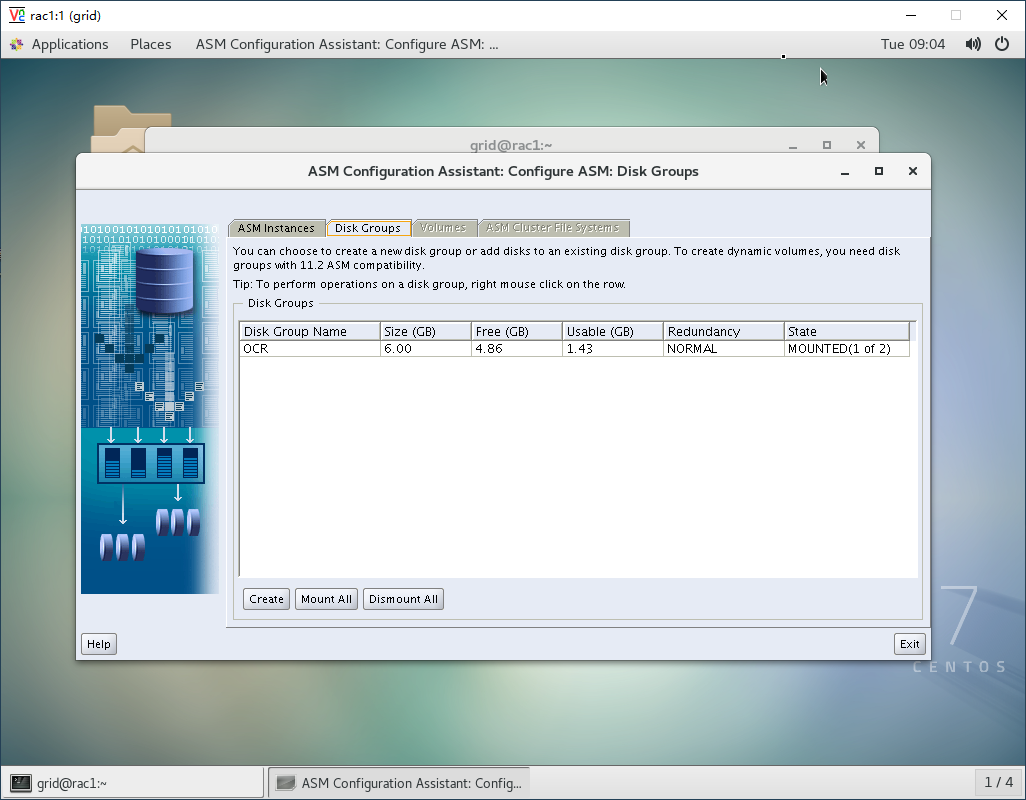Click the State column header
The height and width of the screenshot is (800, 1026).
[847, 332]
